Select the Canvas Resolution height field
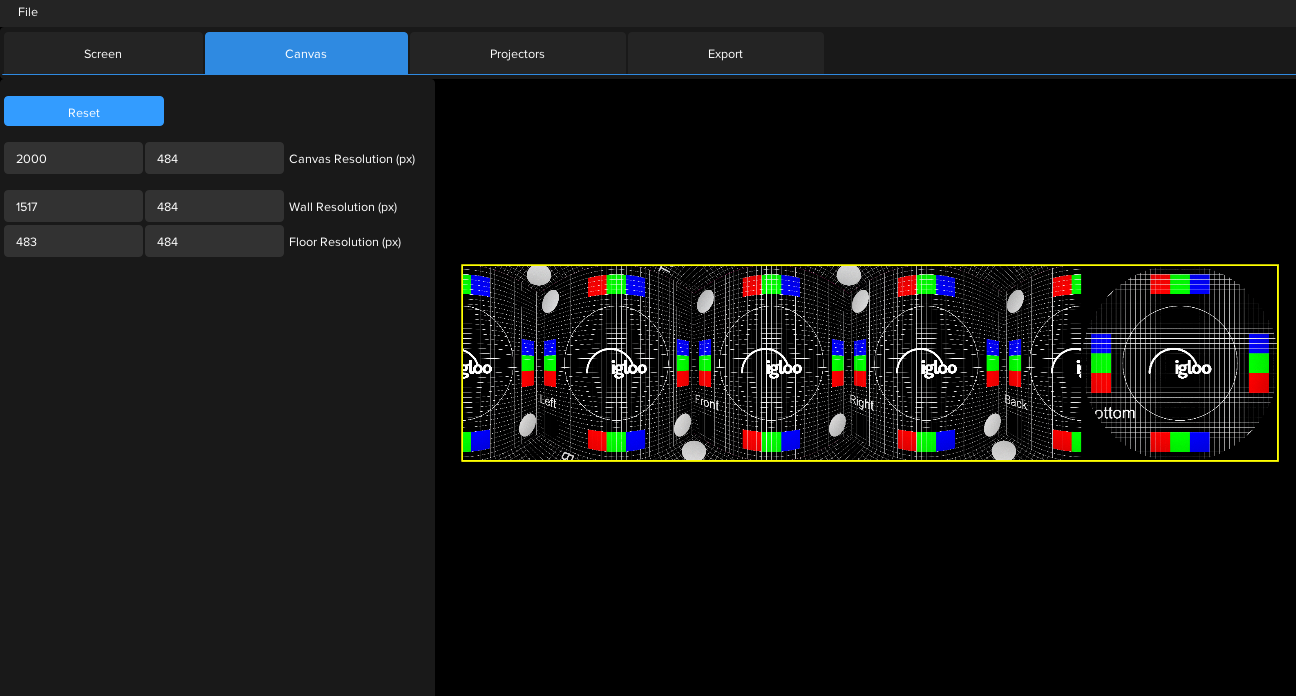 click(x=214, y=158)
